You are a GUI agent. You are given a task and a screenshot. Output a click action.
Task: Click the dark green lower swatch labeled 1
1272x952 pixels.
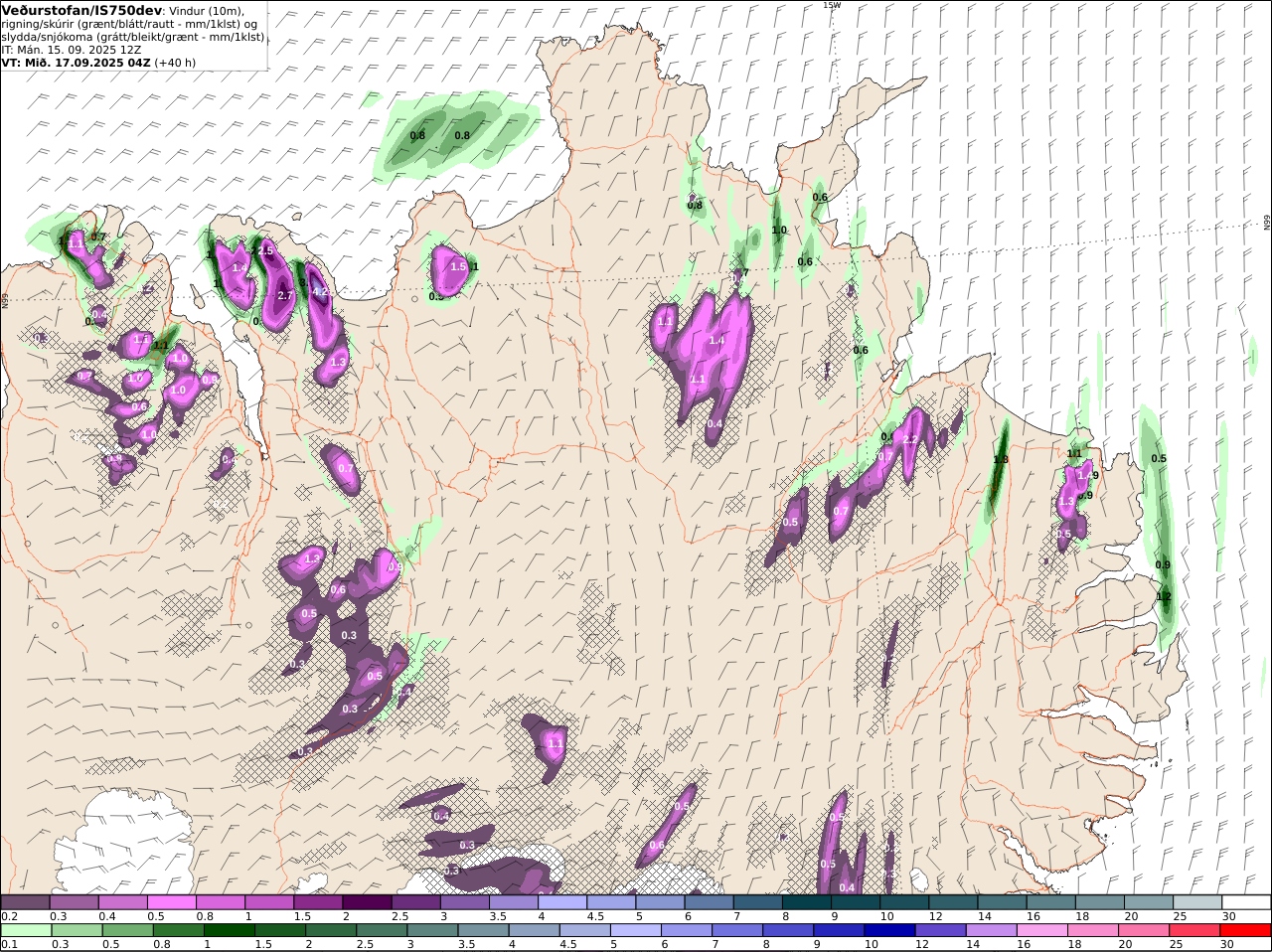[x=230, y=930]
